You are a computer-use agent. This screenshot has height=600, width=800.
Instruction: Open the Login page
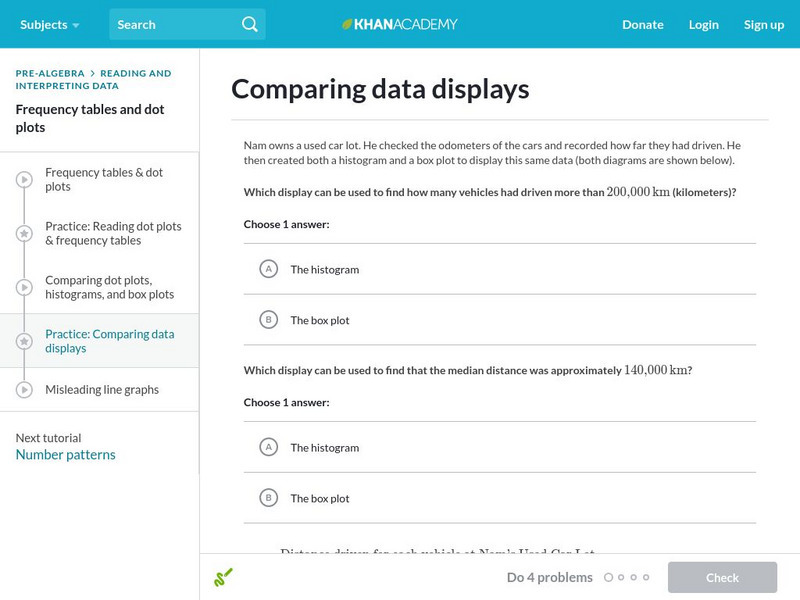(703, 25)
